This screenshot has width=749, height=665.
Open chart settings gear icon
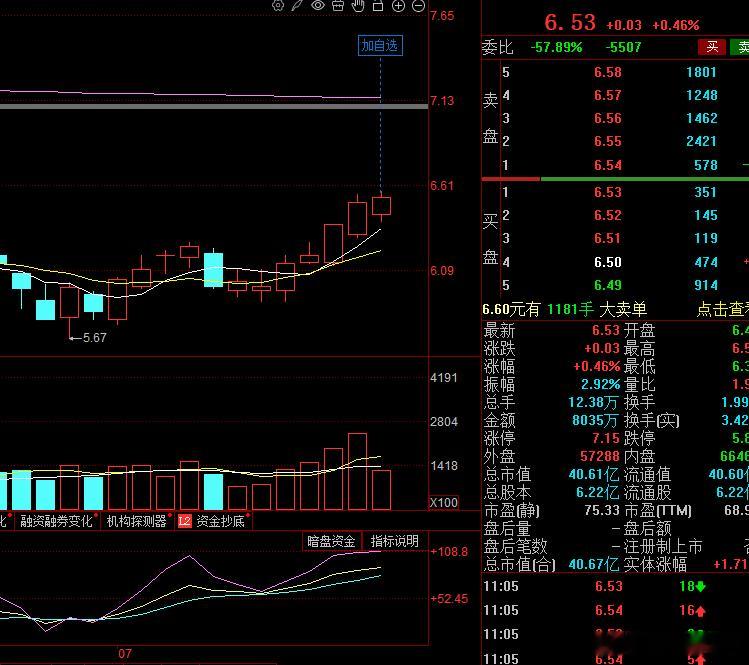(278, 5)
